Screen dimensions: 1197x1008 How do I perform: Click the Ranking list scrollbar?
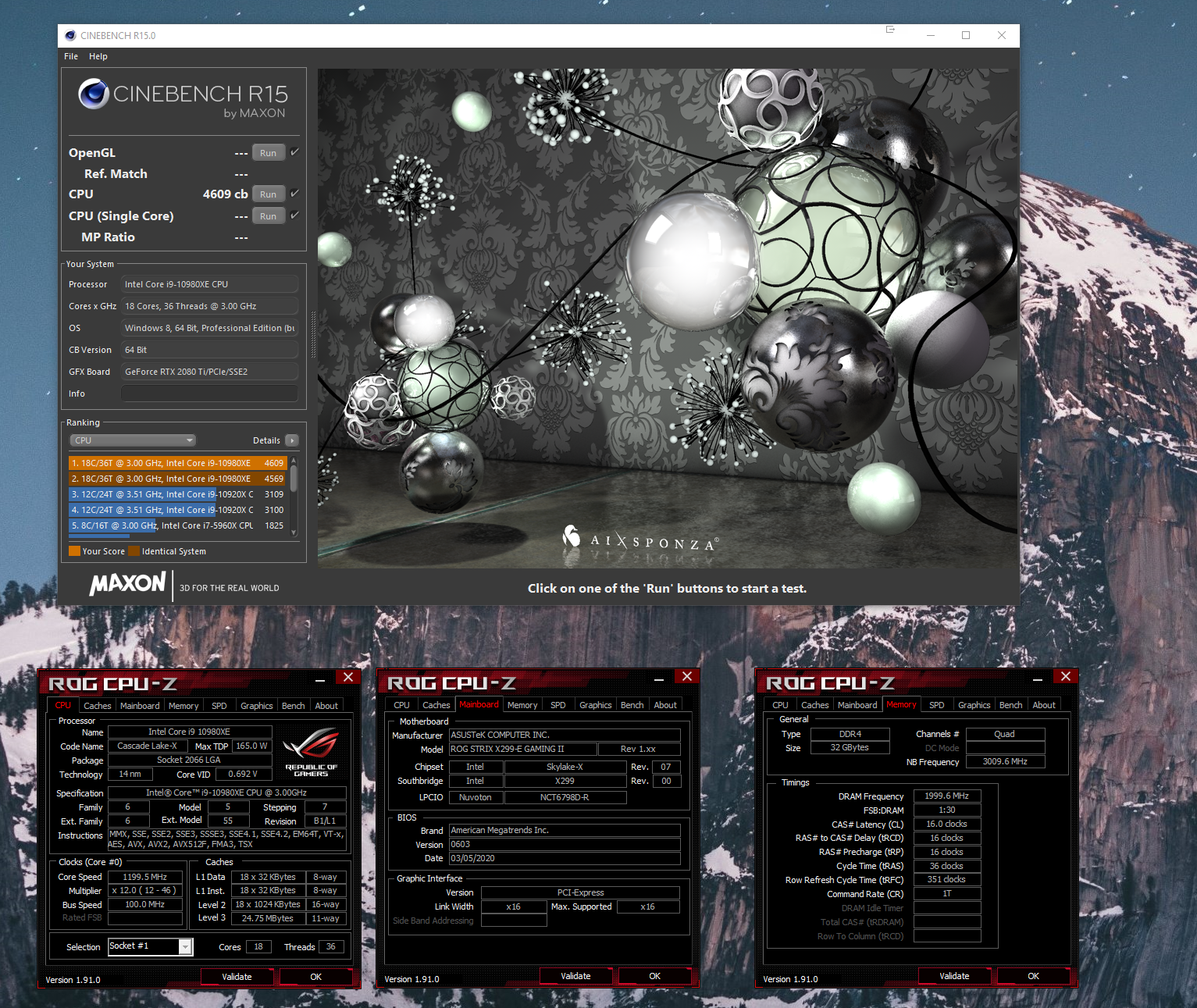[x=294, y=495]
